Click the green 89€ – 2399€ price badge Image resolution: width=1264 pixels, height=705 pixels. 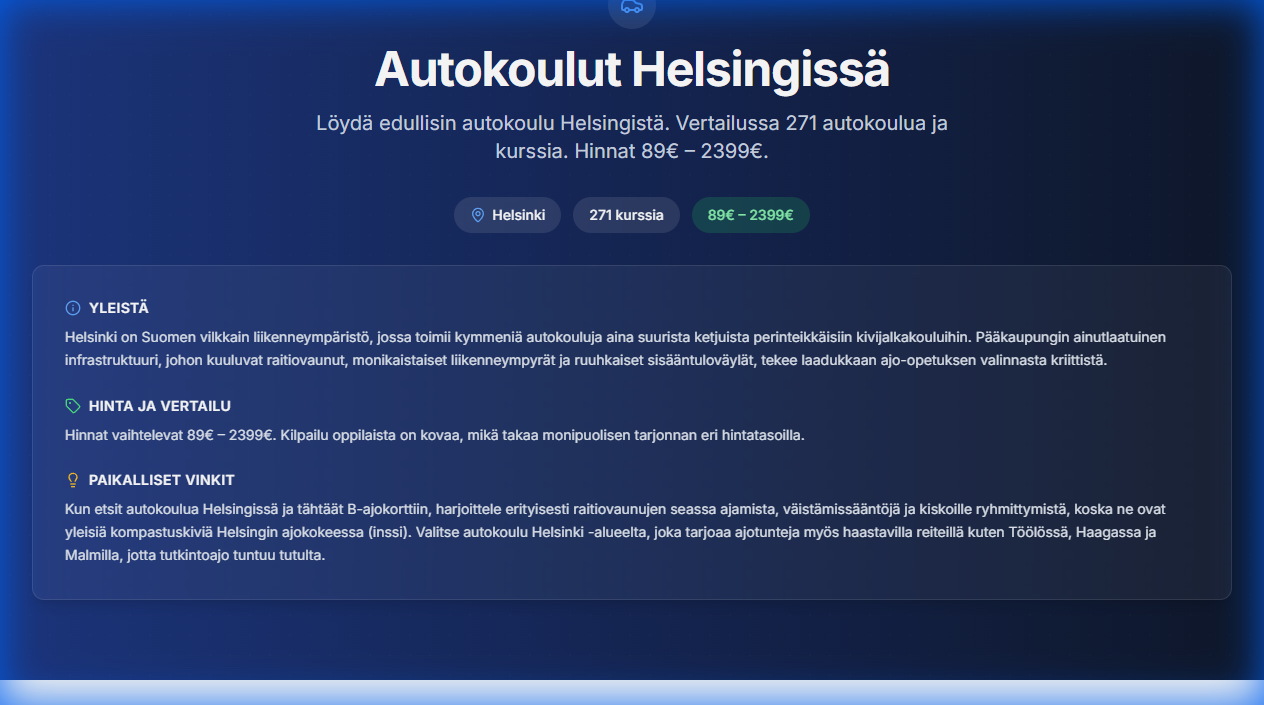(x=751, y=214)
